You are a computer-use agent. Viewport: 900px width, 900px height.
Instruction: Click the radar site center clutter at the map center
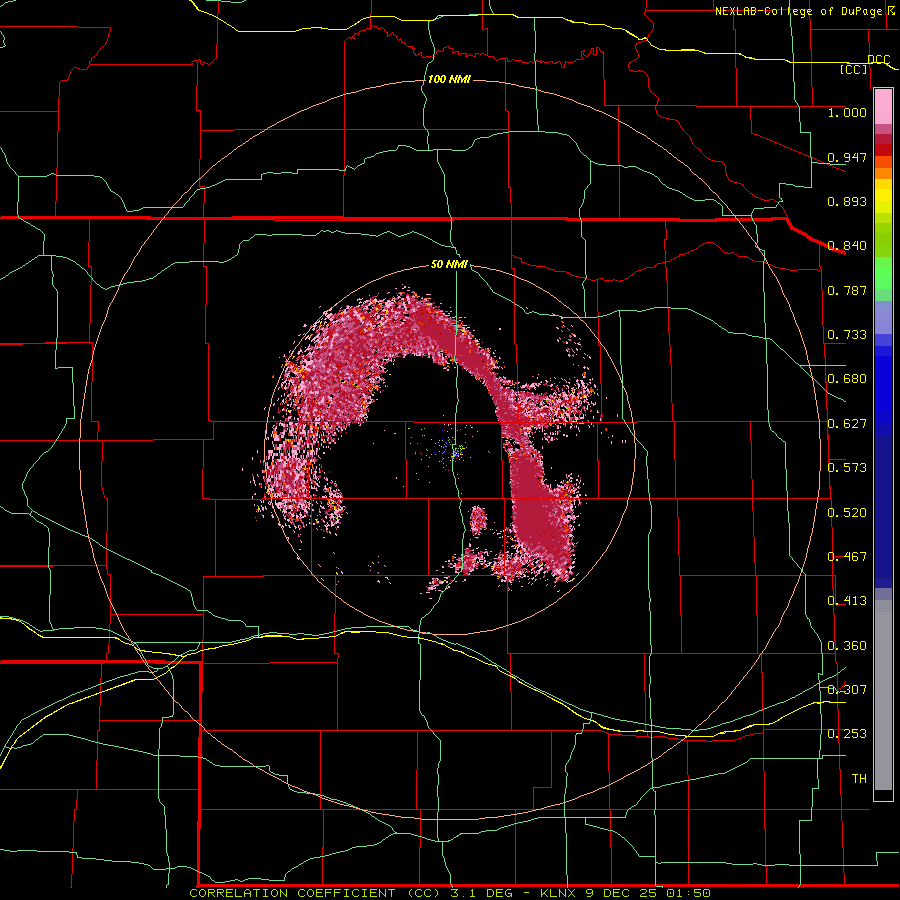453,451
